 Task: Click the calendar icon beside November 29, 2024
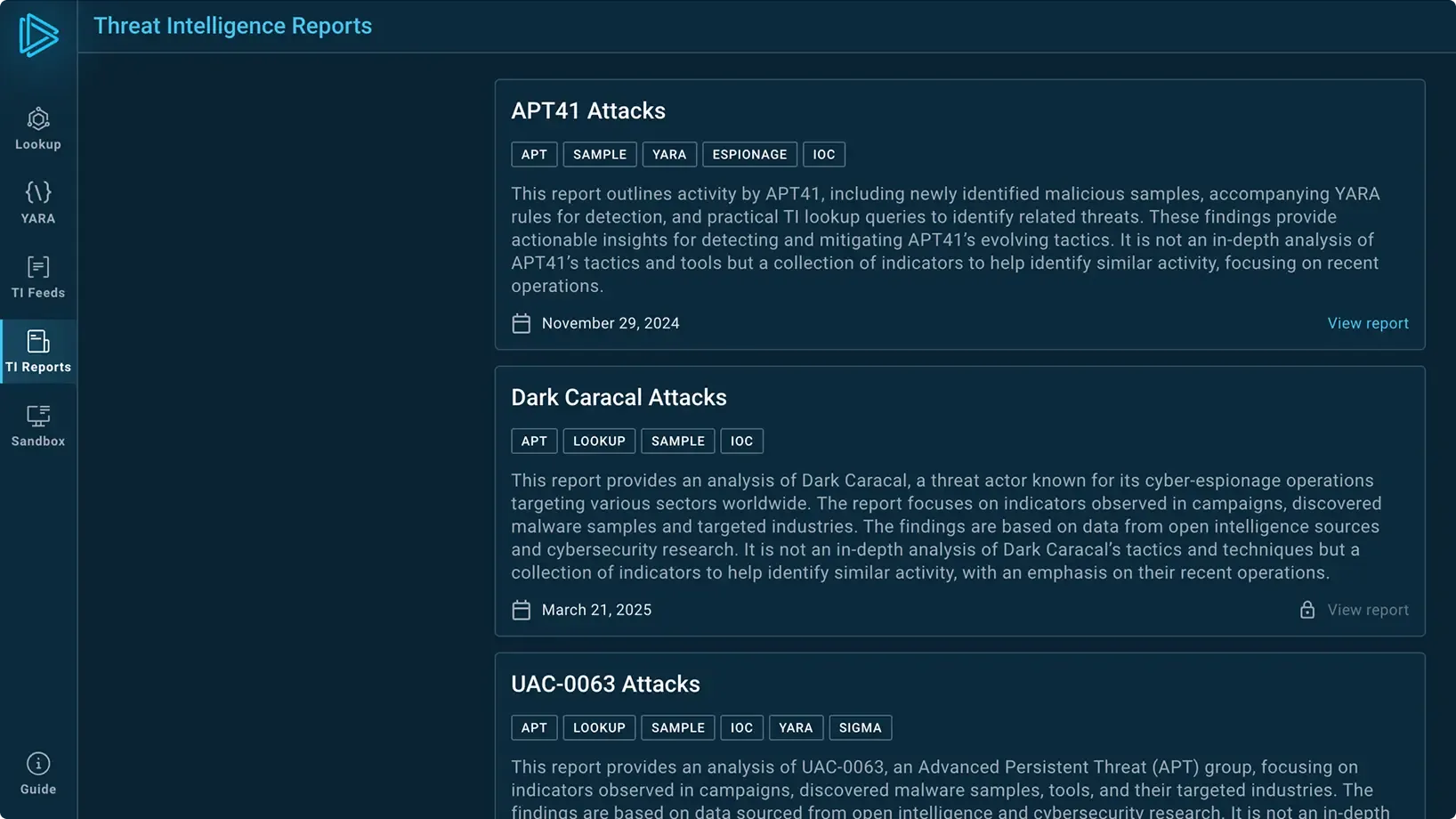[x=522, y=323]
